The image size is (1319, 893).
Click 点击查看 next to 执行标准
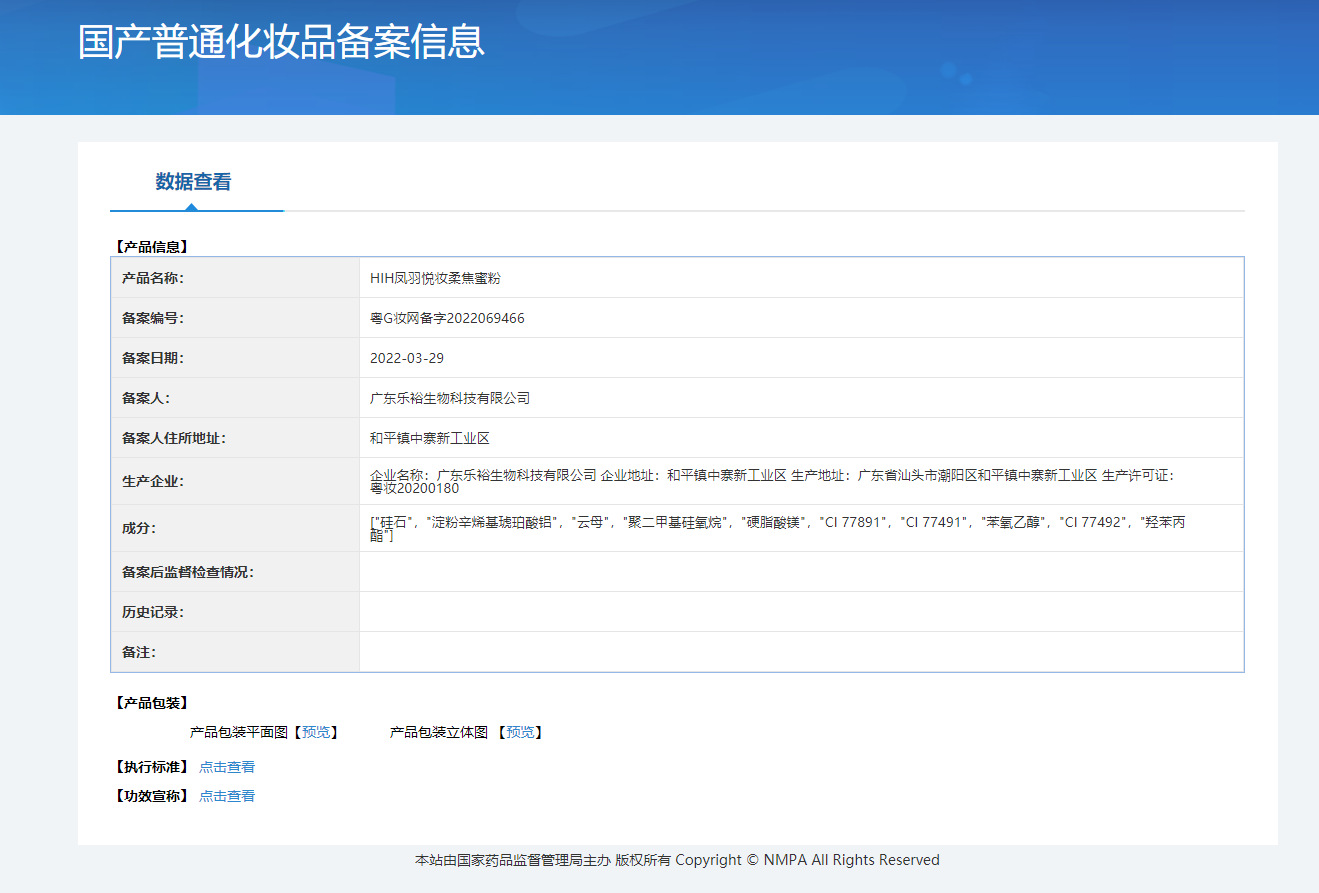click(227, 767)
